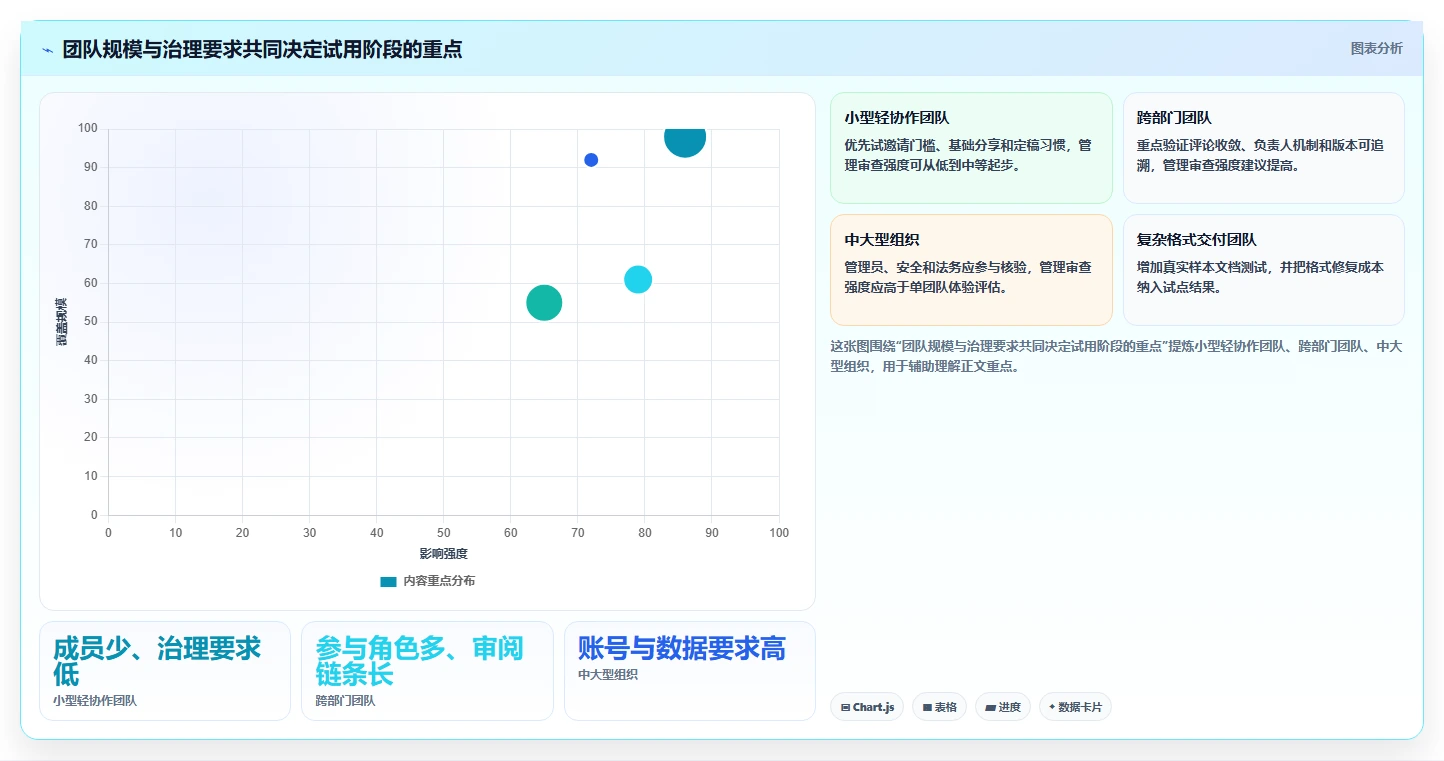Open the 复杂格式交付团队 card
The width and height of the screenshot is (1444, 761).
pos(1263,270)
